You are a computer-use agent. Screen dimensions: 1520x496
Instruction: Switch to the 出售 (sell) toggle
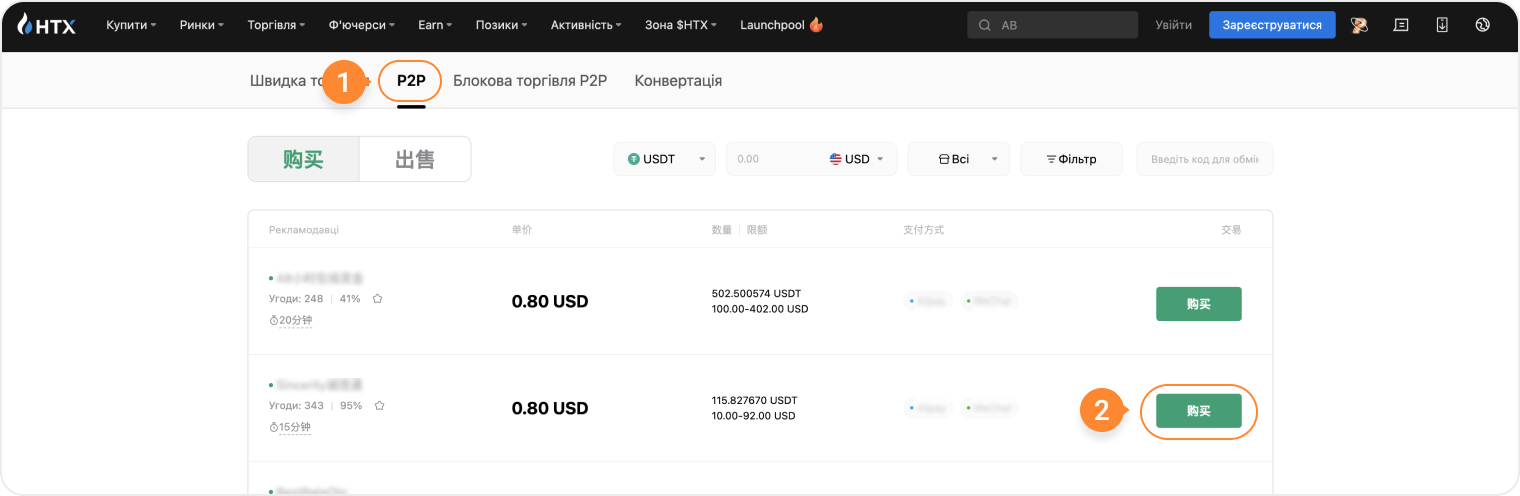point(415,159)
